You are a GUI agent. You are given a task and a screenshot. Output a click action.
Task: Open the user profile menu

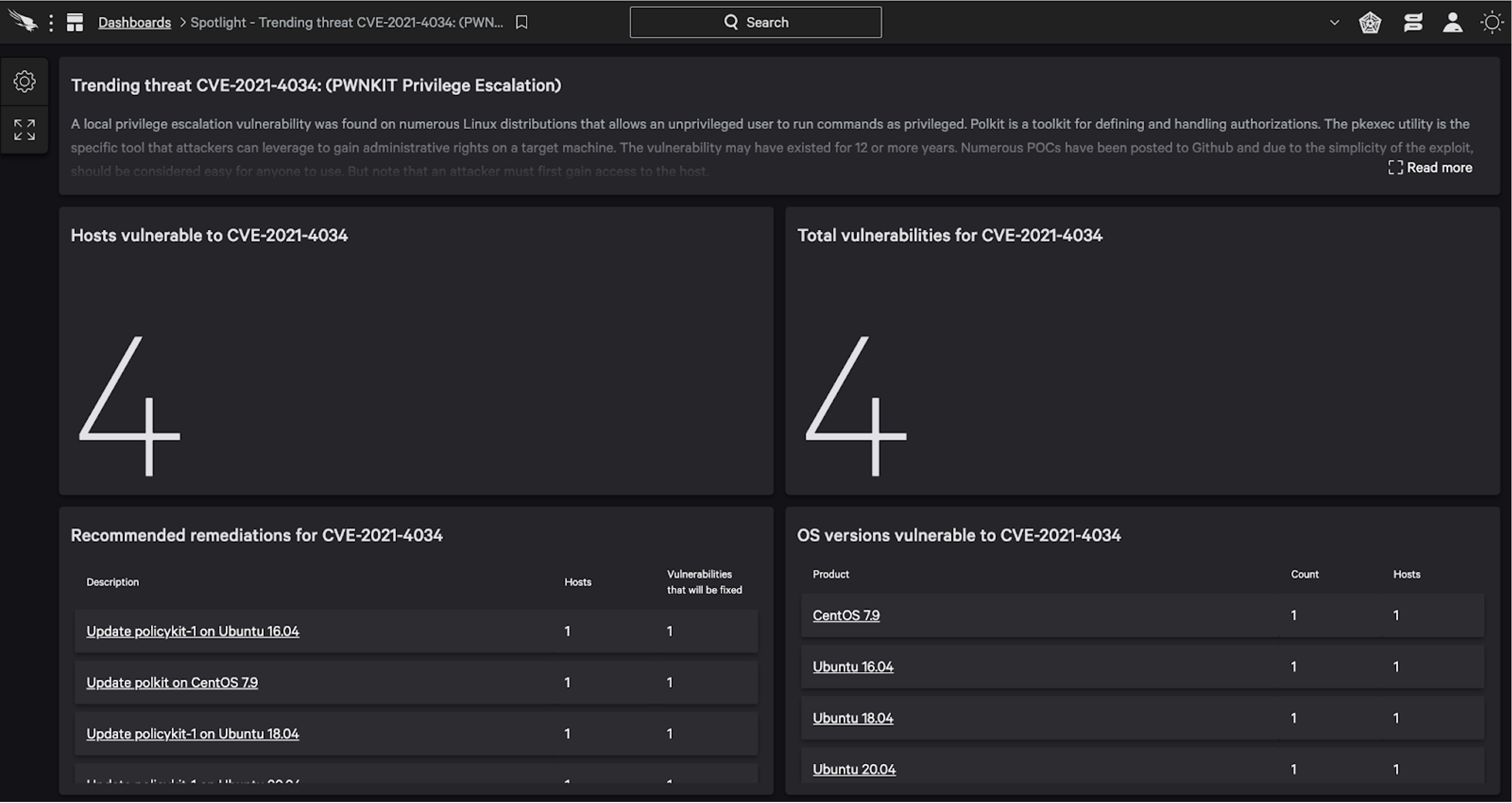click(x=1453, y=22)
